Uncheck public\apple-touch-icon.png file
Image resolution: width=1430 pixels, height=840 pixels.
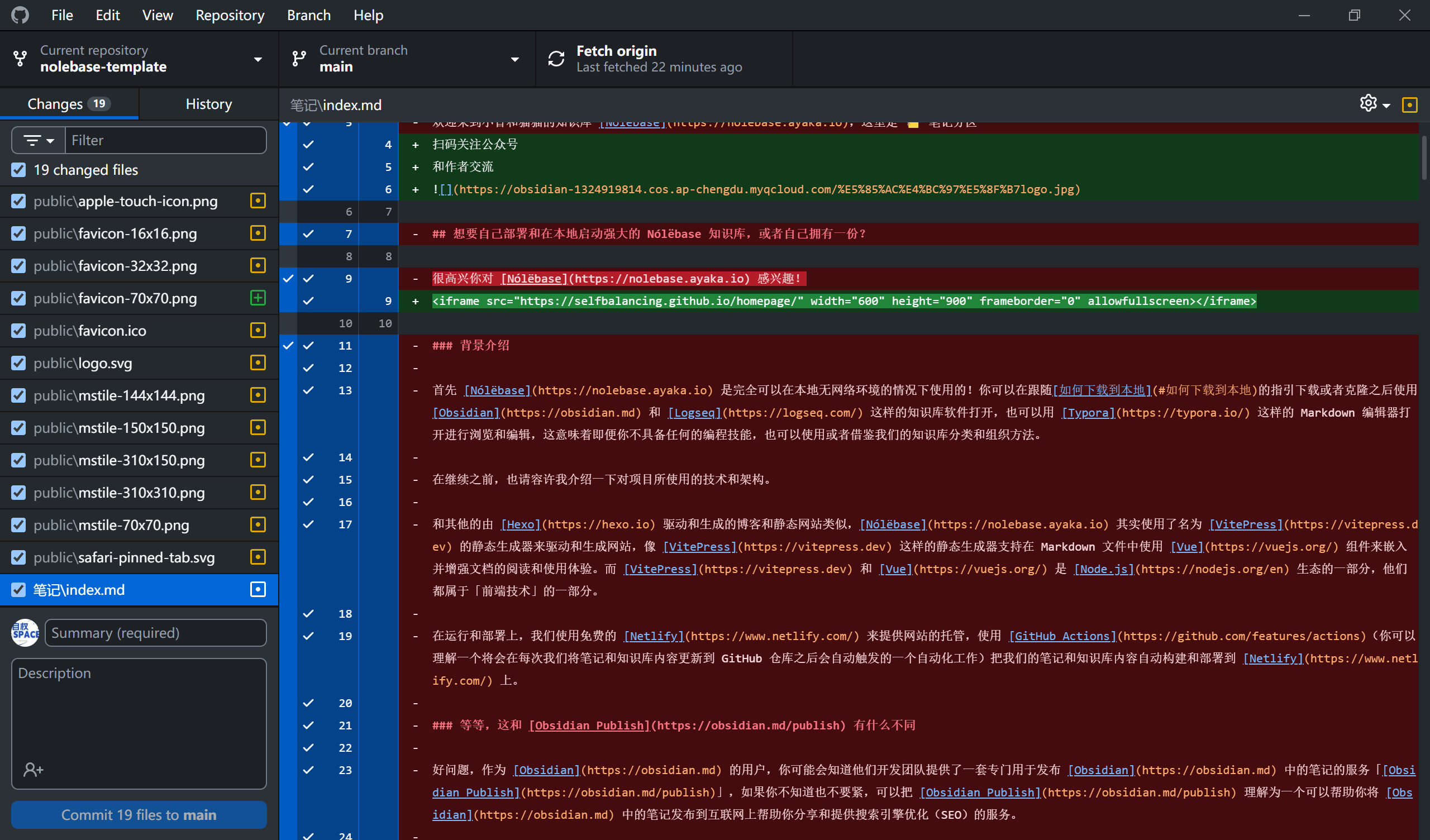[19, 201]
